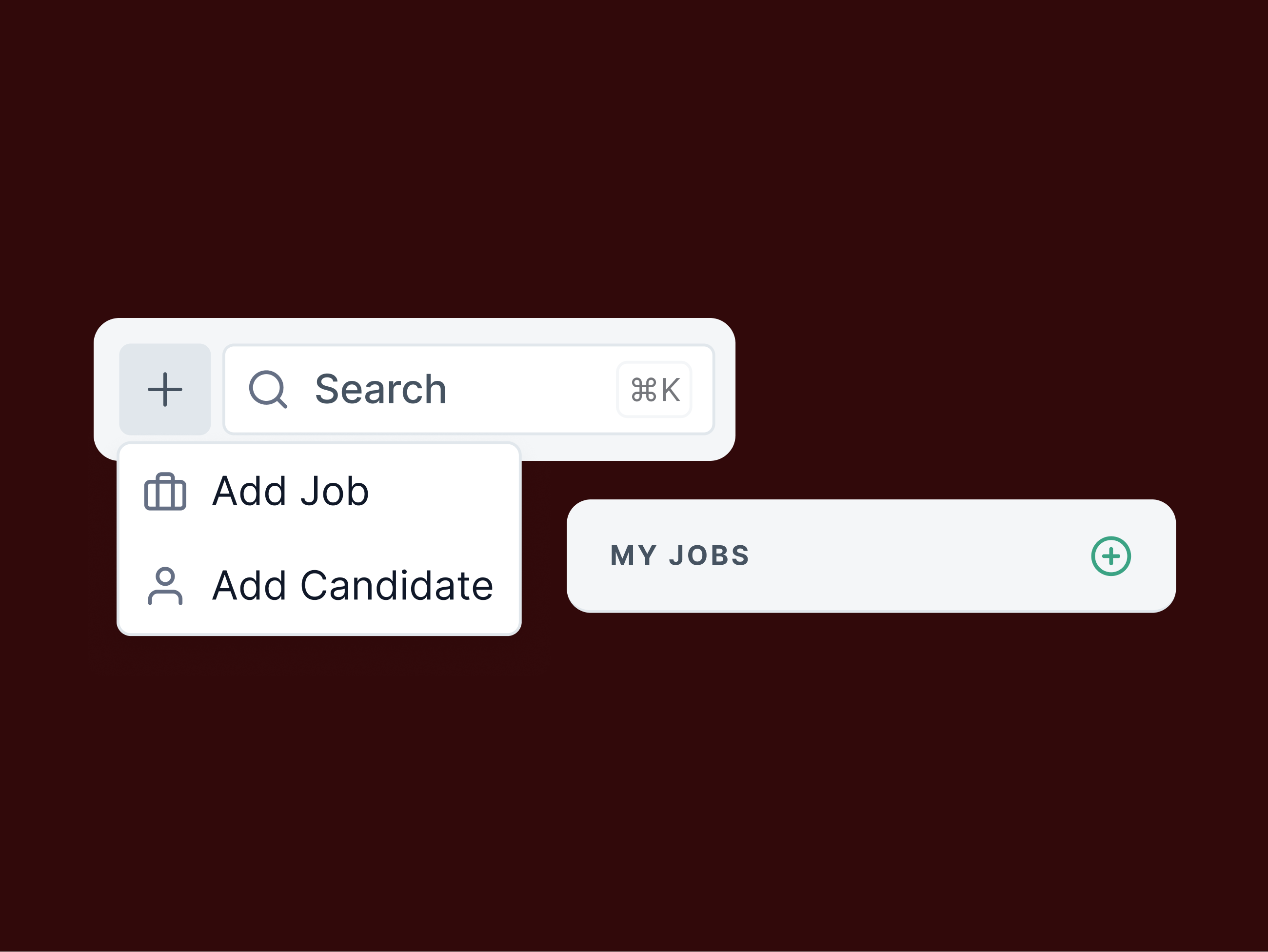Click the word Search in the search bar
The height and width of the screenshot is (952, 1268).
pyautogui.click(x=380, y=389)
